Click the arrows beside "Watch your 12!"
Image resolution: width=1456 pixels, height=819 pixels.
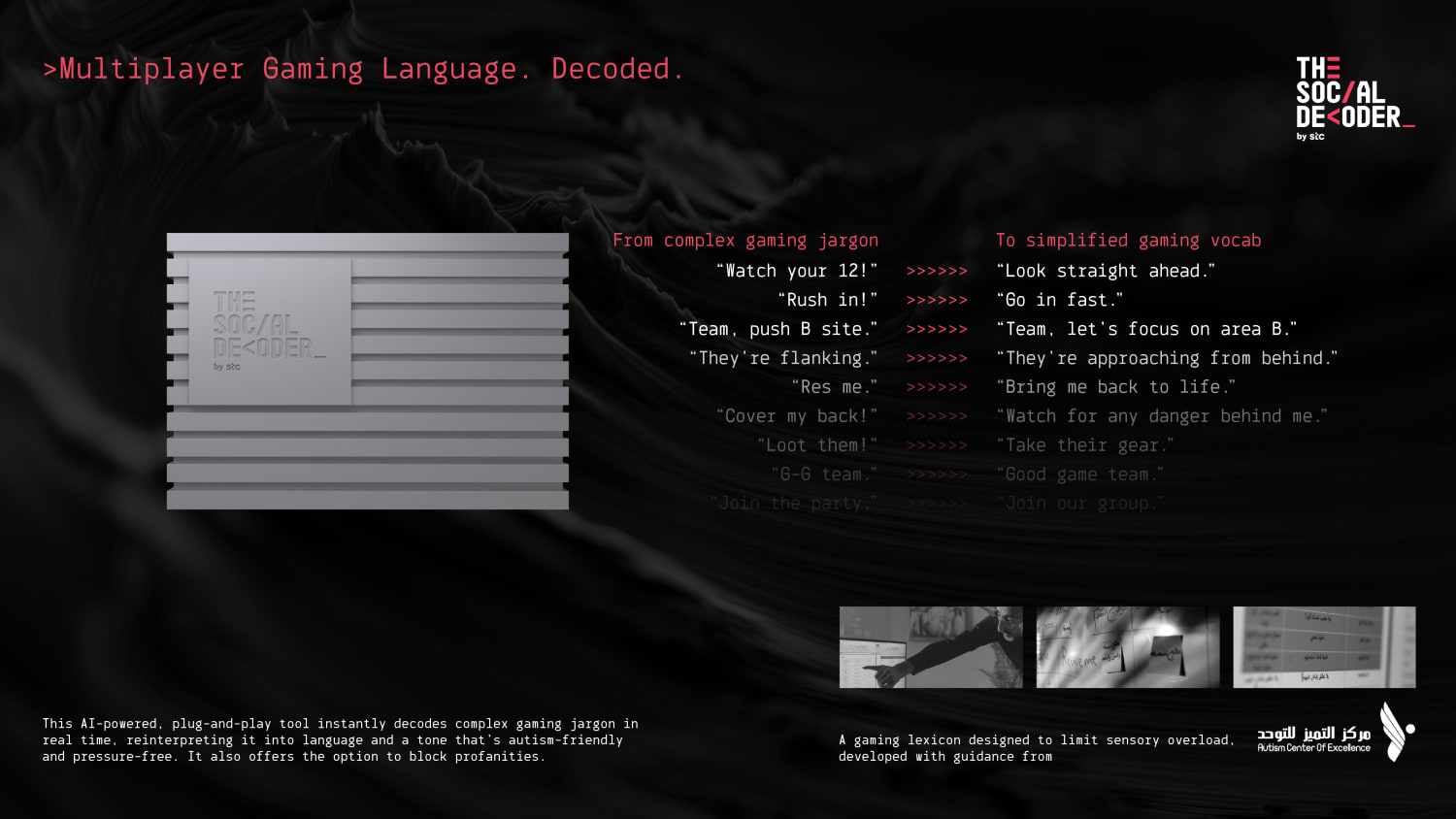coord(937,272)
